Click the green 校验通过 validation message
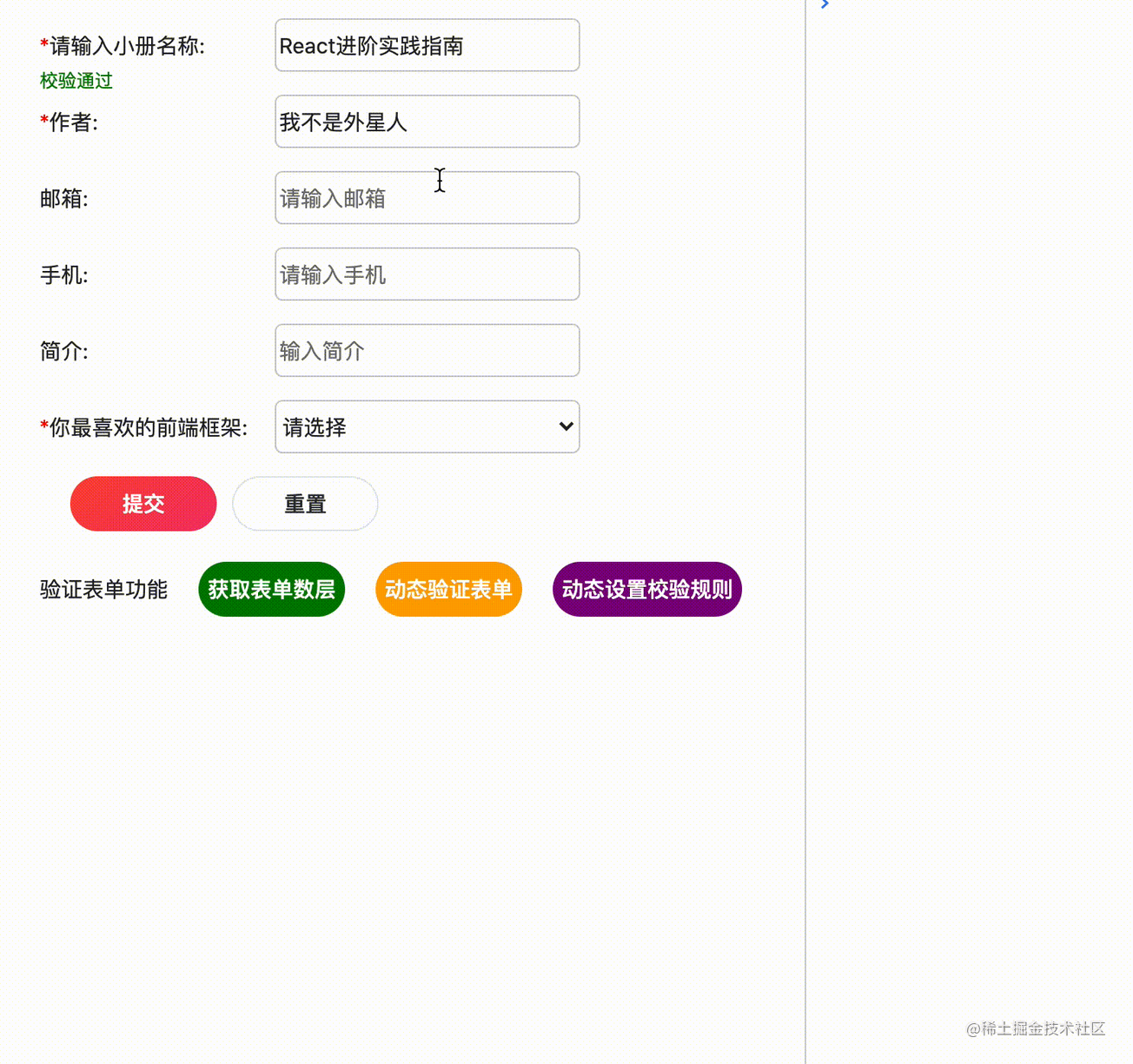The image size is (1133, 1064). [76, 81]
